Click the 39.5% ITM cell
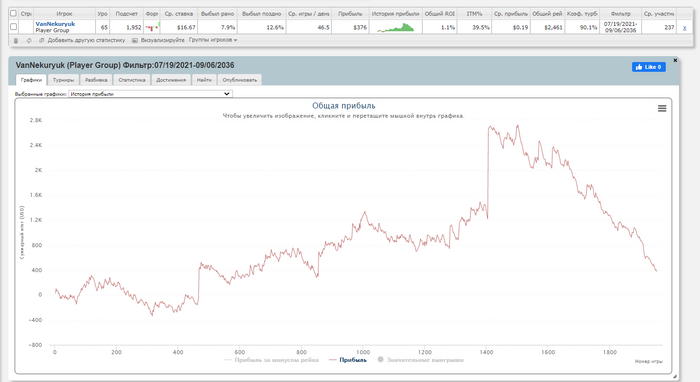This screenshot has width=700, height=382. pos(474,27)
